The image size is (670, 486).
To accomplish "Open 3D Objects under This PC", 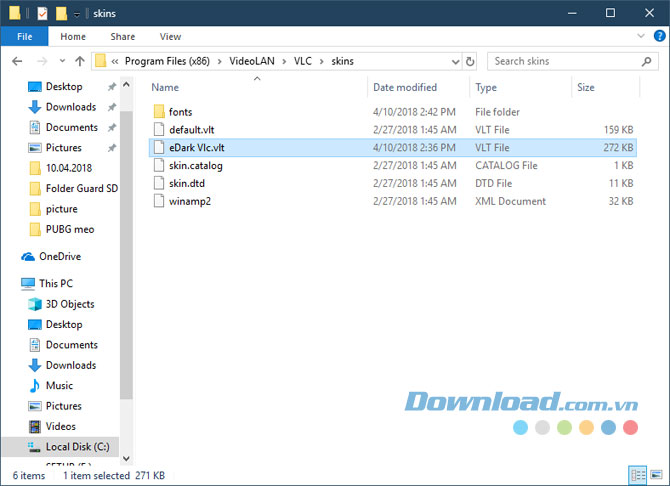I will (x=70, y=304).
